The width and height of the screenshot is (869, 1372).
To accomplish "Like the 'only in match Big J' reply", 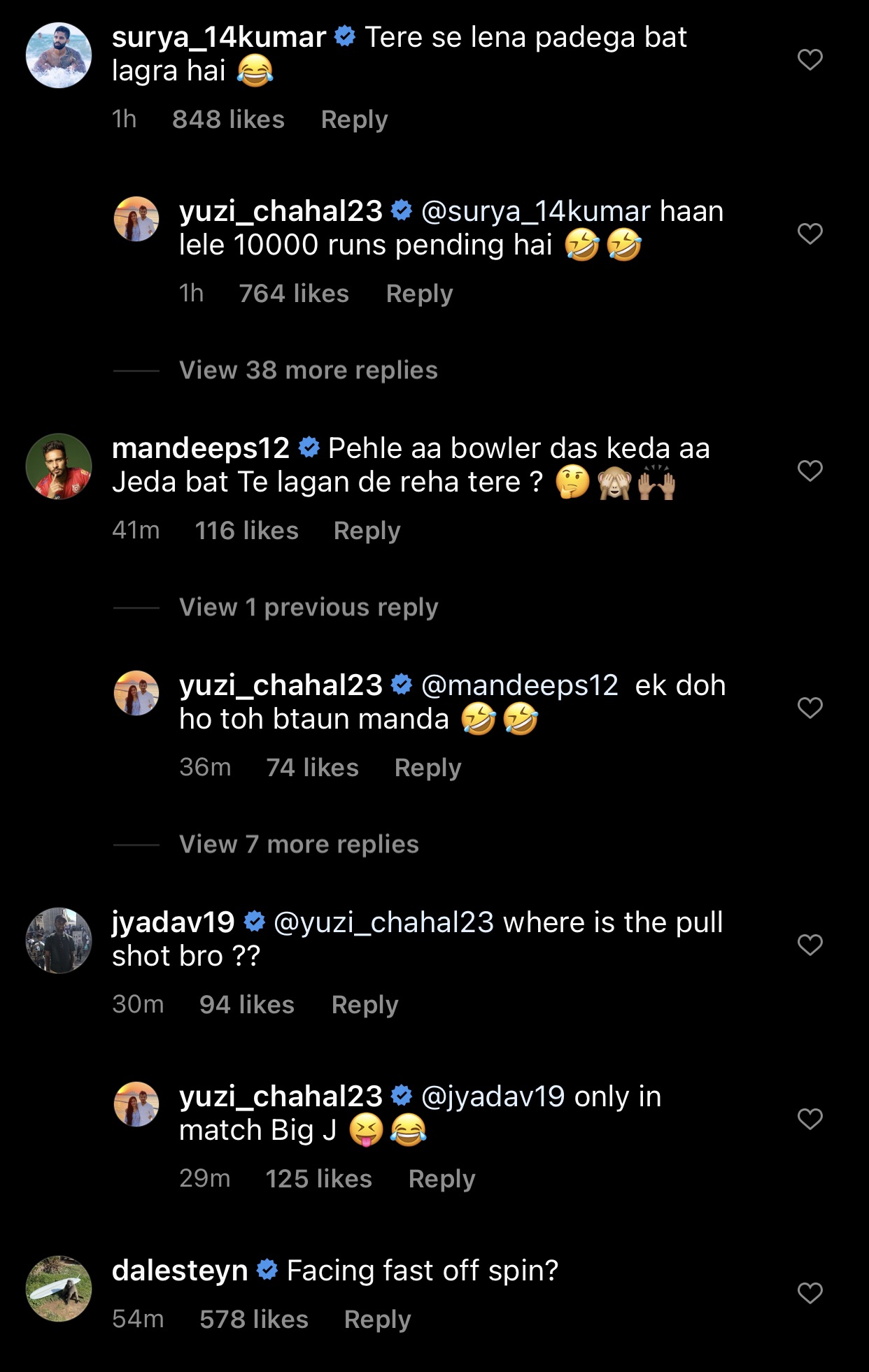I will (810, 1119).
